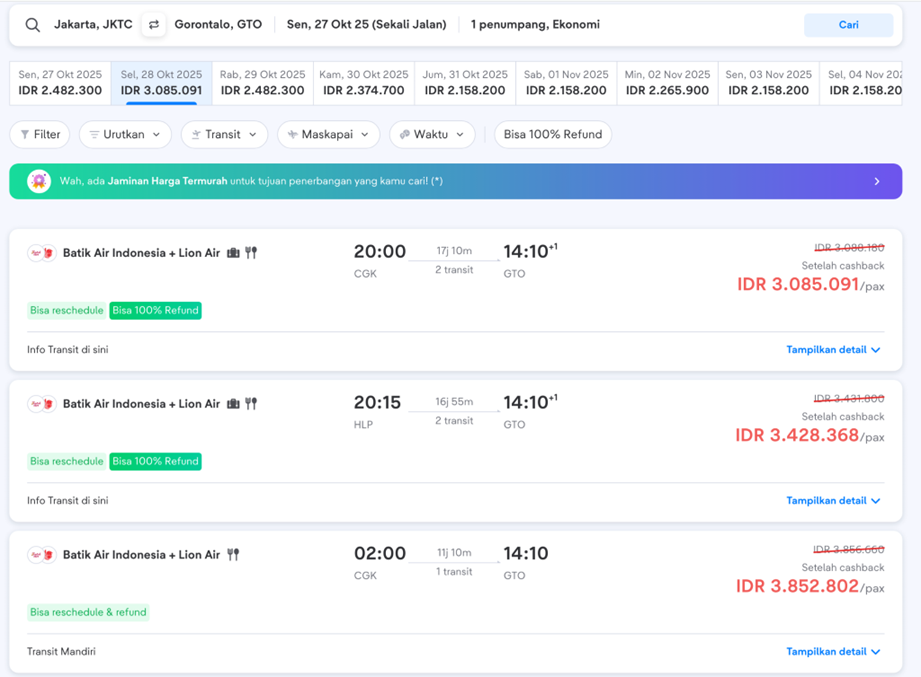
Task: Open the Filter options
Action: click(x=40, y=135)
